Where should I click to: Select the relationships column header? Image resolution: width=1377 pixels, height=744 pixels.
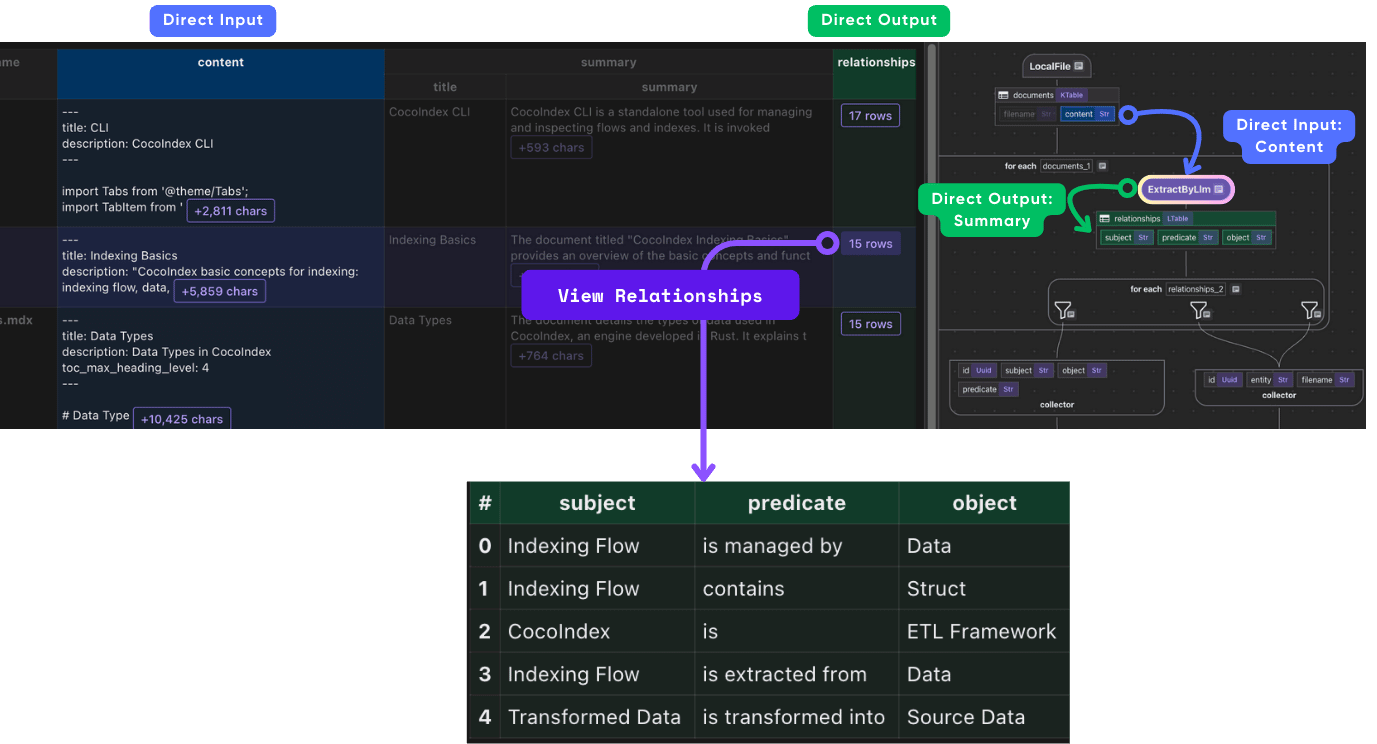875,63
